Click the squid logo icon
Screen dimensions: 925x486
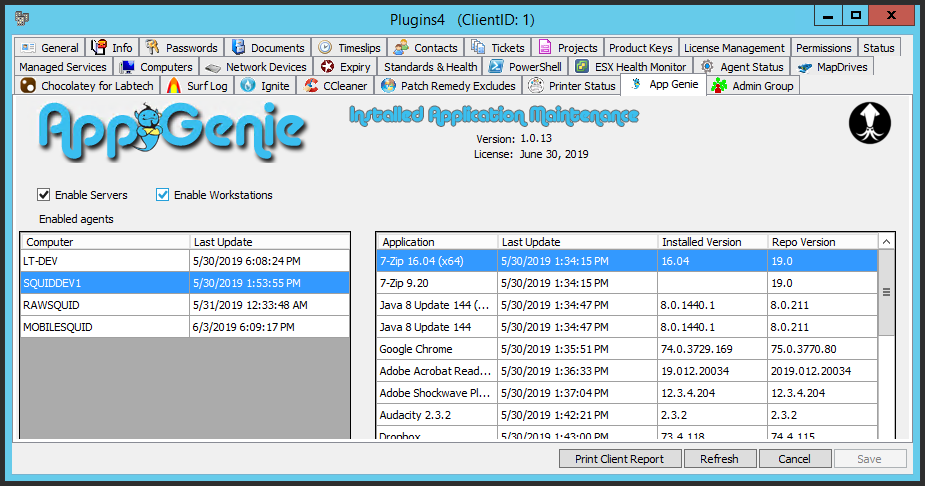(868, 122)
